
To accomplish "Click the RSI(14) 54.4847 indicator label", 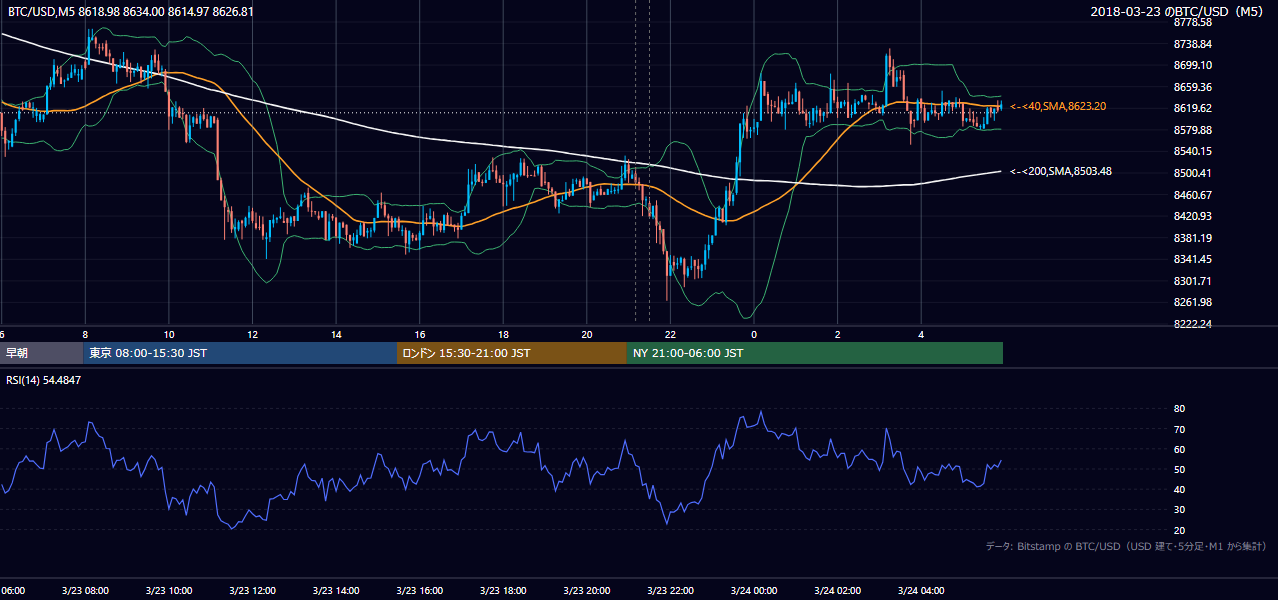I will pyautogui.click(x=44, y=380).
